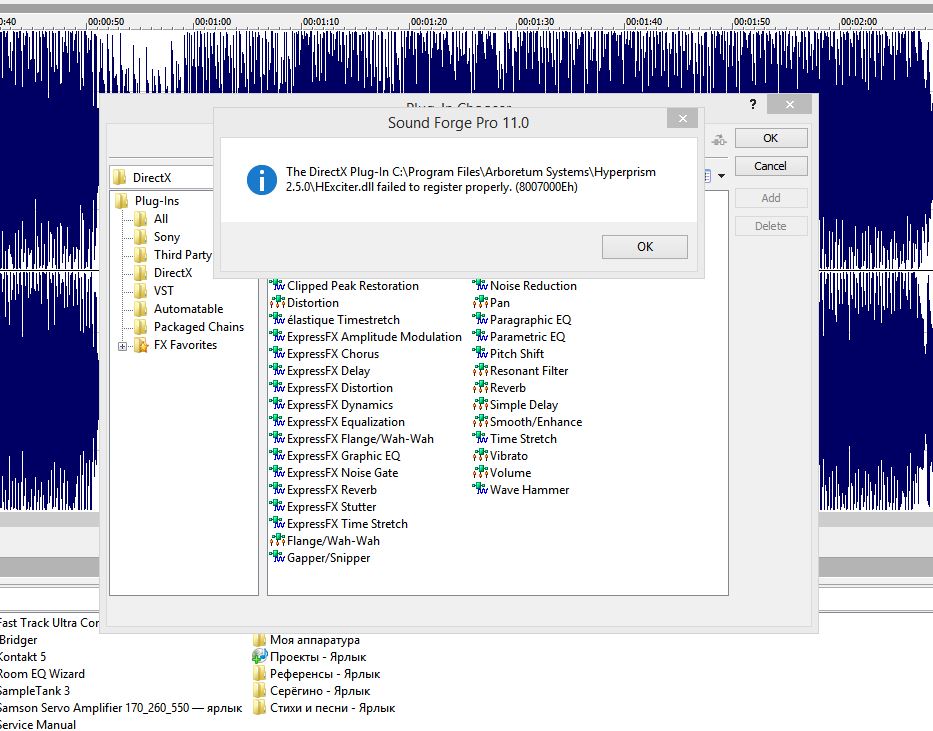This screenshot has width=933, height=731.
Task: Select ExpressFX Reverb plug-in icon
Action: pos(277,490)
